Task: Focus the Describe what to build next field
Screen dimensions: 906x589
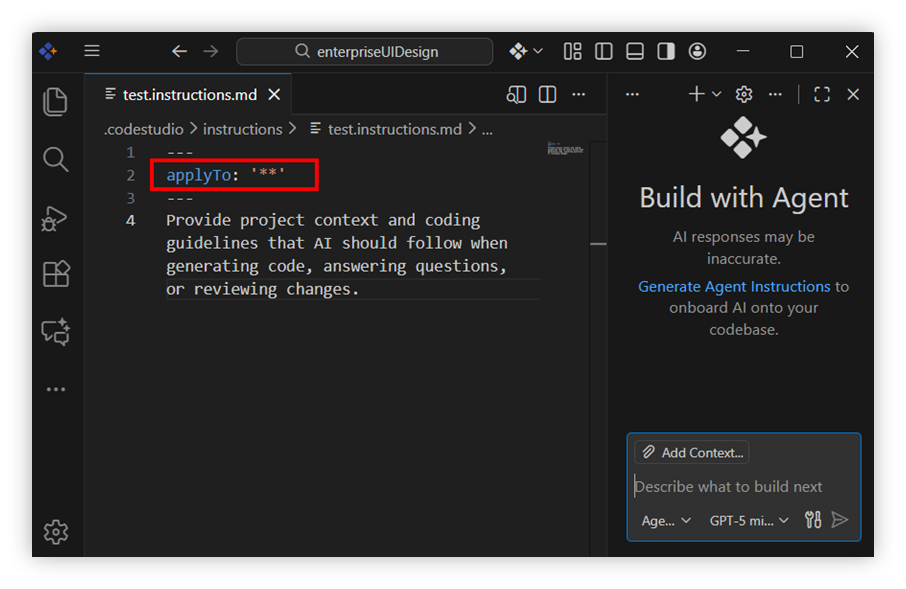Action: tap(740, 487)
